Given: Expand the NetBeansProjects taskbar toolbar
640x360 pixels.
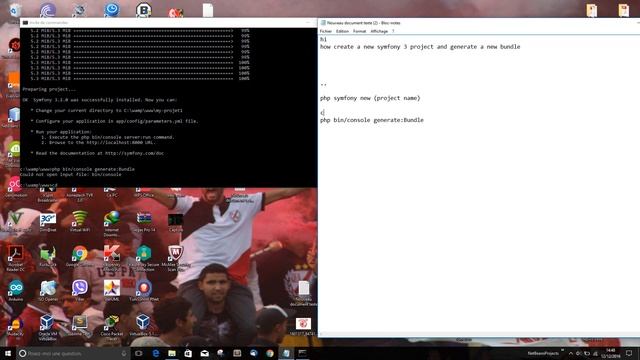Looking at the screenshot, I should 562,351.
